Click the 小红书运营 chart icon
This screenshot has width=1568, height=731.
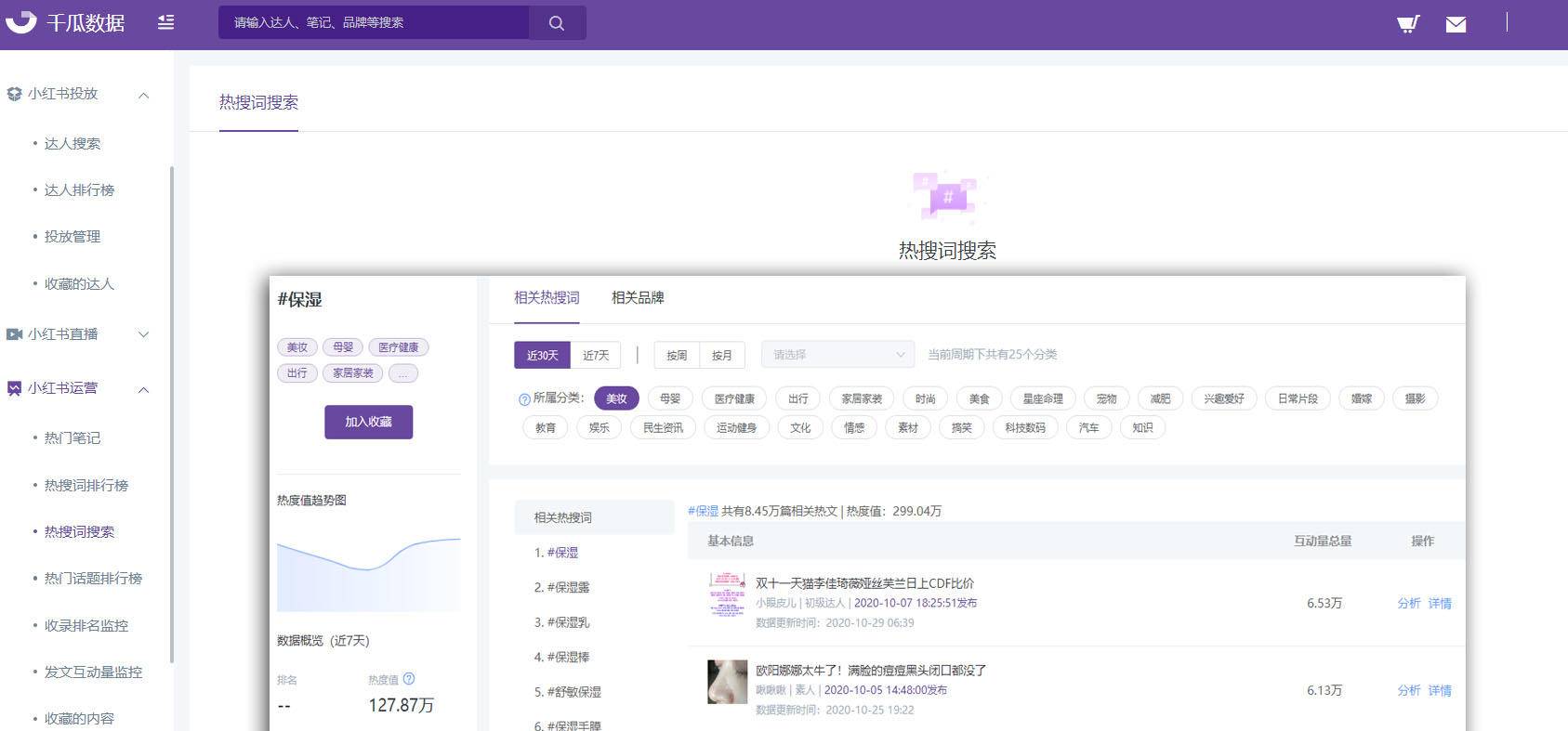click(x=14, y=388)
